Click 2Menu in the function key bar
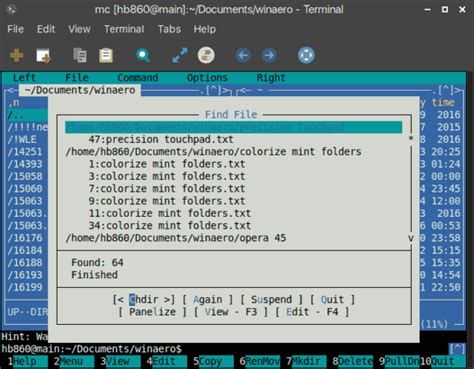474x369 pixels. coord(73,361)
